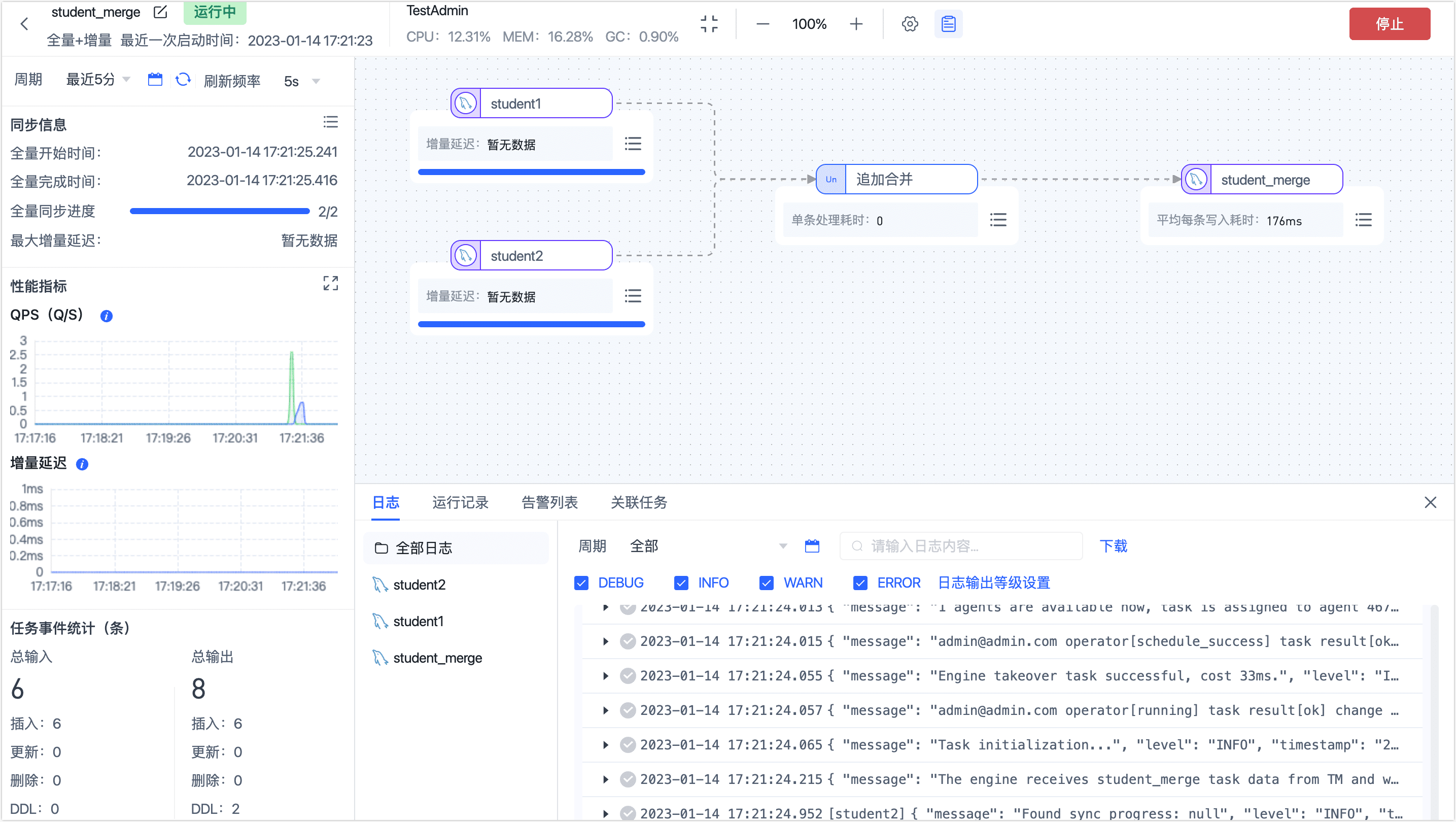Toggle the log panel clipboard icon

point(948,24)
